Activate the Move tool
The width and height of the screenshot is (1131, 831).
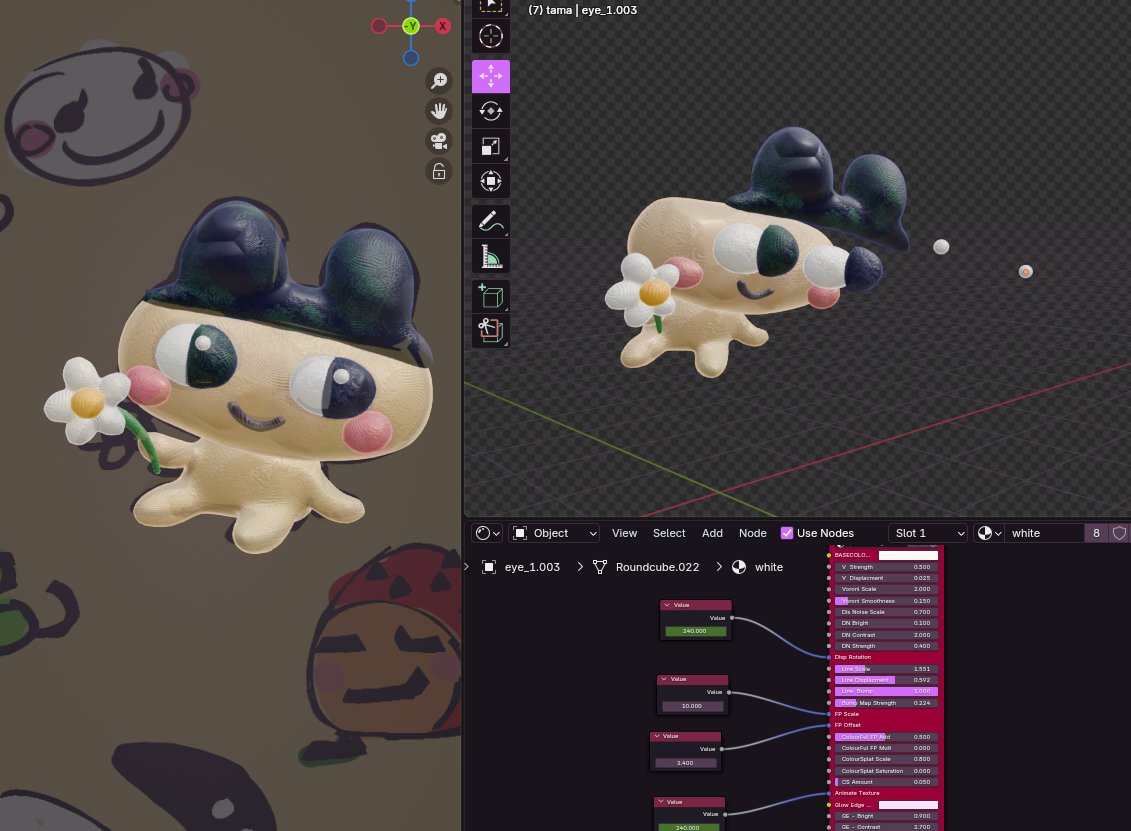[x=490, y=76]
